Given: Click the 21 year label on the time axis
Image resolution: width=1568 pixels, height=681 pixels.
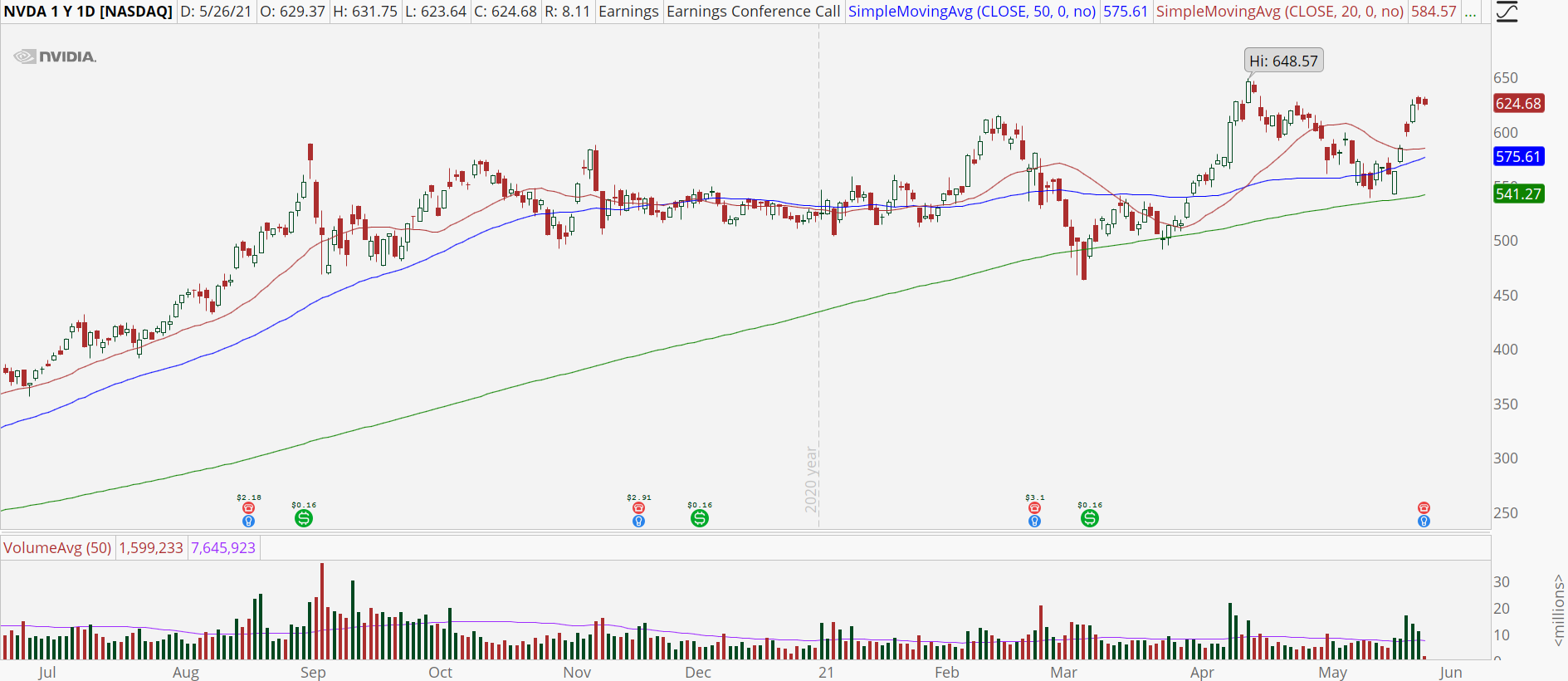Looking at the screenshot, I should (826, 672).
